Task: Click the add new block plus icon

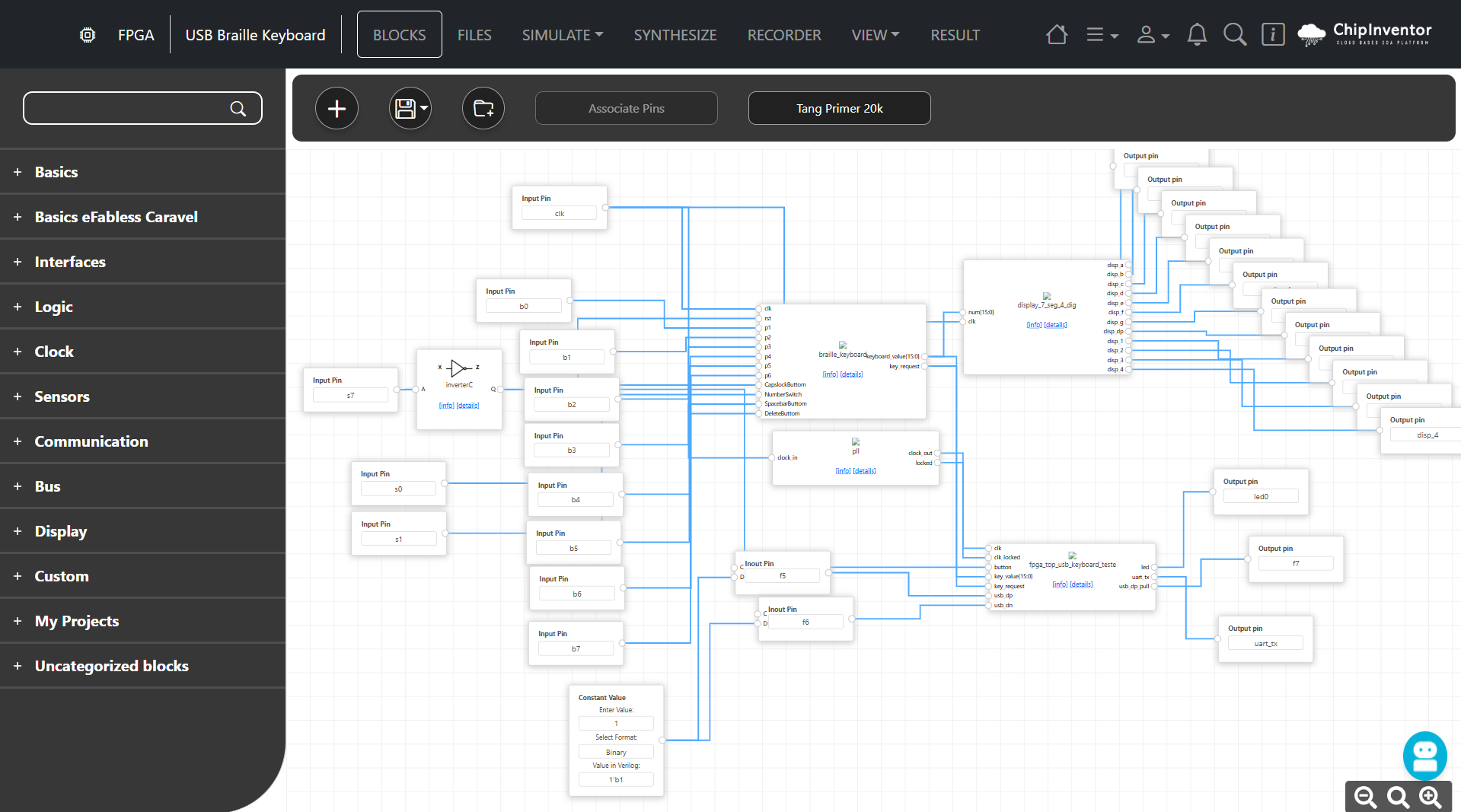Action: click(337, 109)
